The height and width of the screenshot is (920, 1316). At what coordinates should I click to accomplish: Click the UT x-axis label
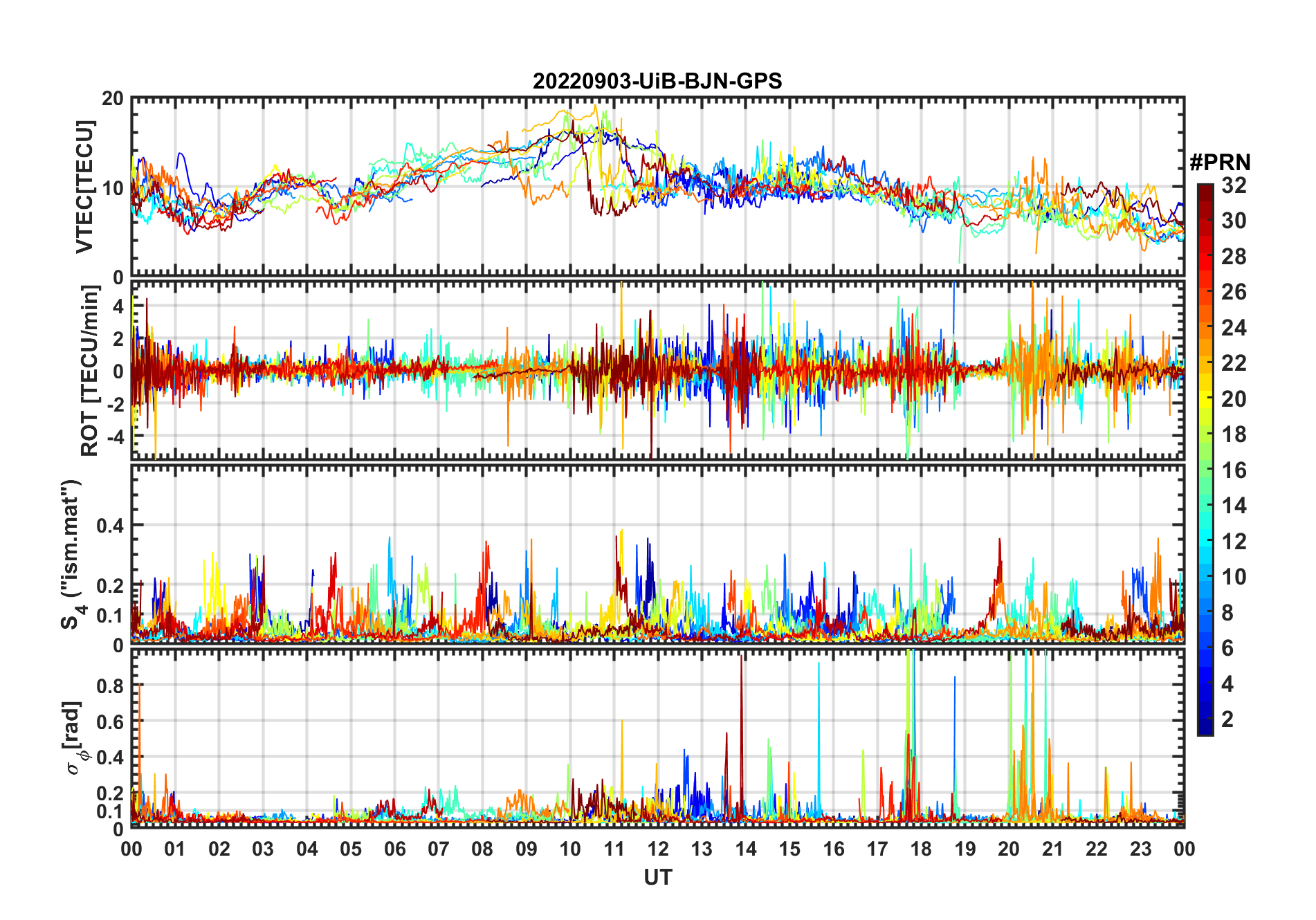point(658,878)
